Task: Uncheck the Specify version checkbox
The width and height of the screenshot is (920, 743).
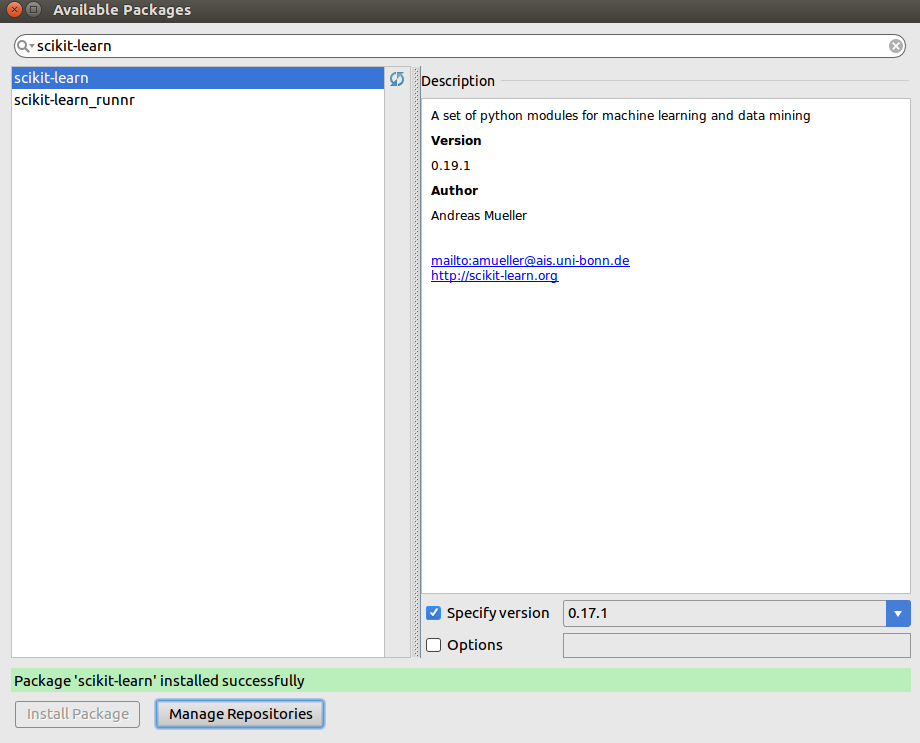Action: pos(433,613)
